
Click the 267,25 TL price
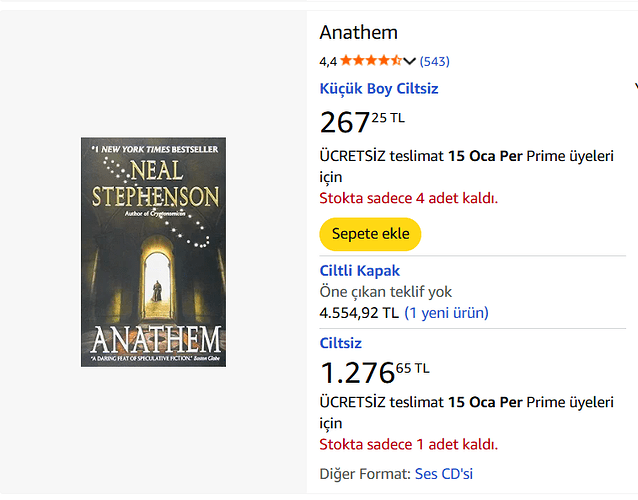point(361,122)
